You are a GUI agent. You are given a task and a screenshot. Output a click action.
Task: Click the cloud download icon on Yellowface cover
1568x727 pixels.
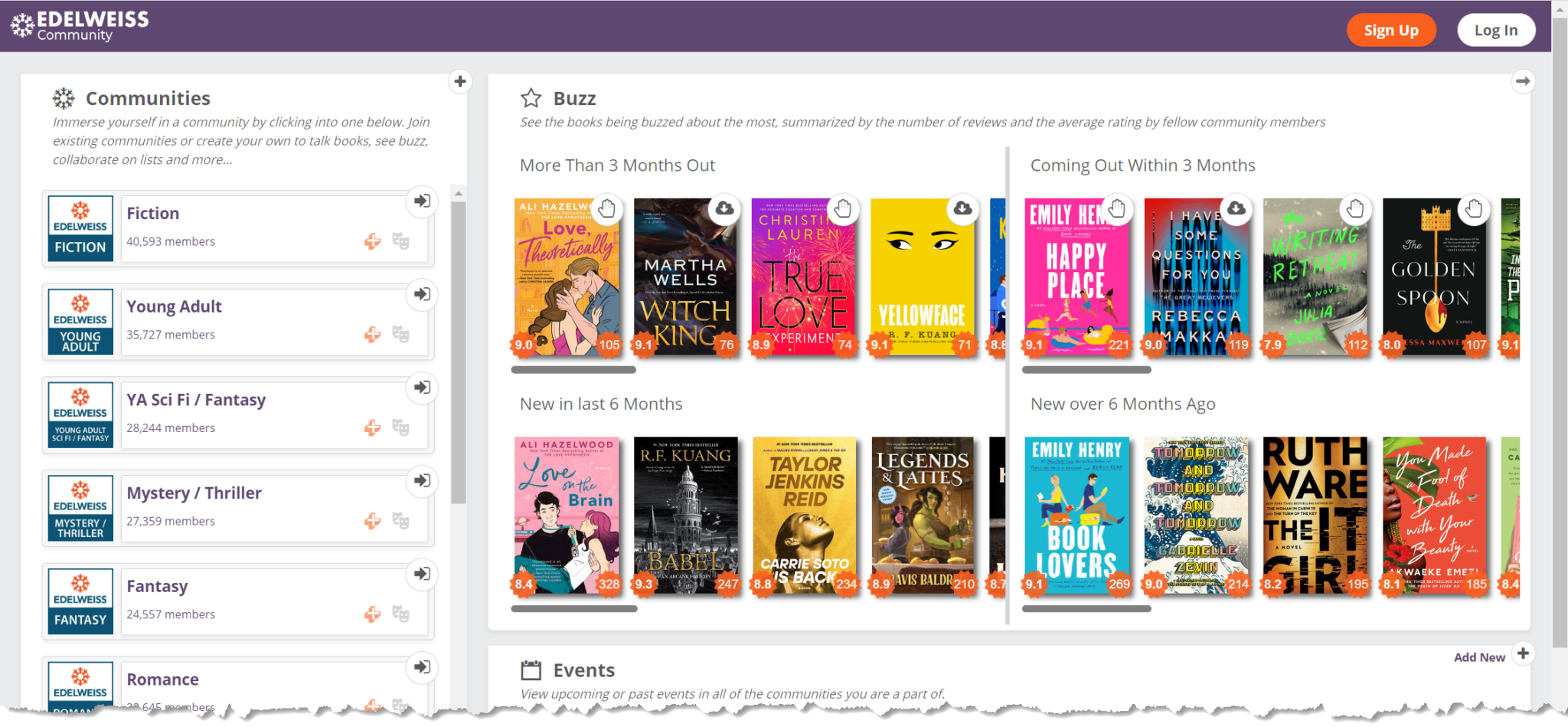(x=962, y=208)
